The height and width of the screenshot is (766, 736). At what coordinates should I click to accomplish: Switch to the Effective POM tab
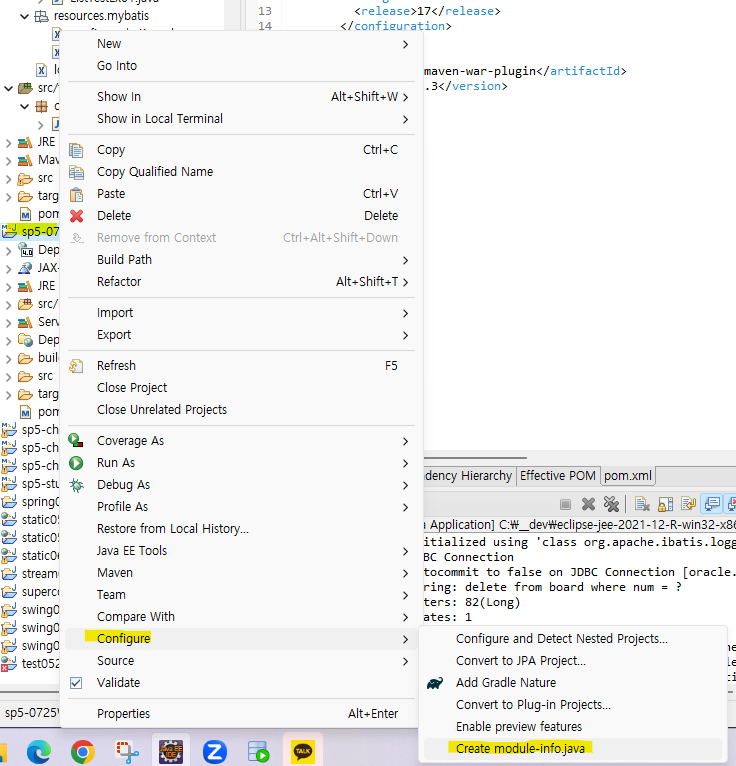(557, 475)
